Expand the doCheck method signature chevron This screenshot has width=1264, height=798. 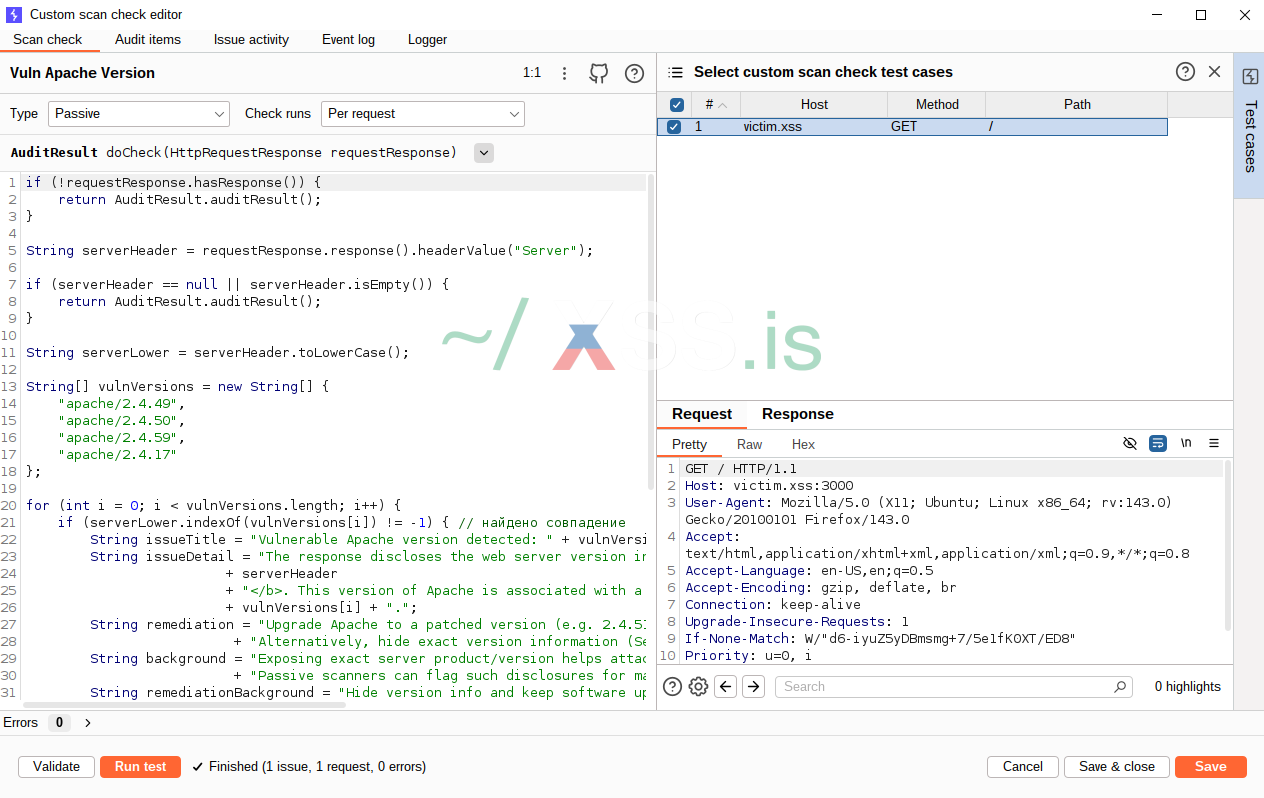coord(483,153)
